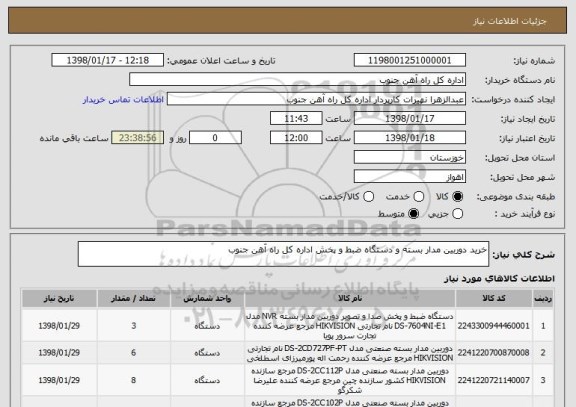Click the اطلاعات کالاهای مورد نیاز section heading

(499, 279)
